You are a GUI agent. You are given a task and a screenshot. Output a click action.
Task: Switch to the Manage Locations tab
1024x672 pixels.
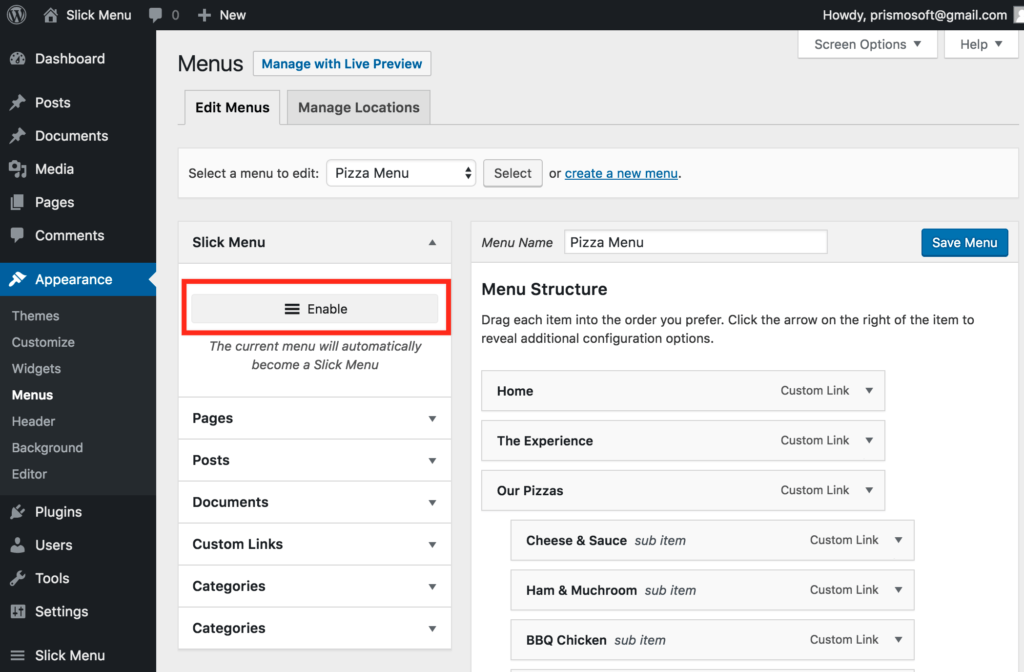tap(357, 106)
